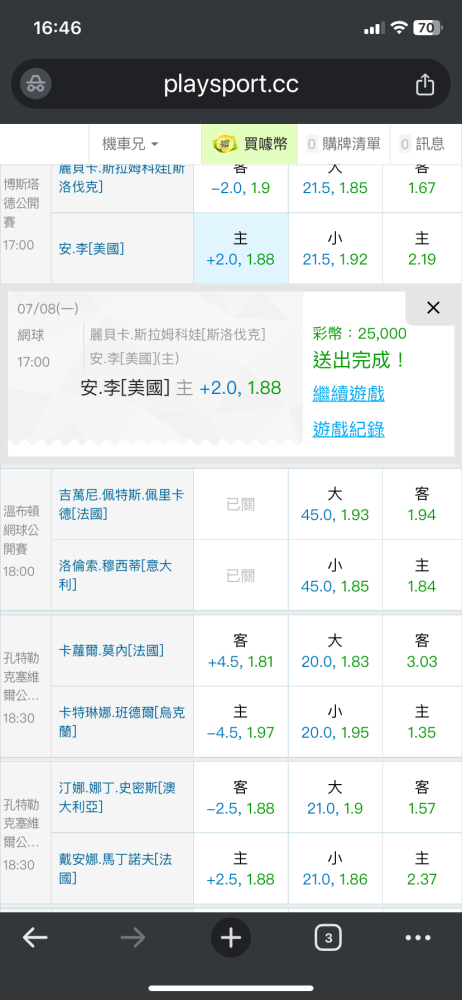The width and height of the screenshot is (462, 1000).
Task: Tap the battery indicator in status bar
Action: click(x=428, y=27)
